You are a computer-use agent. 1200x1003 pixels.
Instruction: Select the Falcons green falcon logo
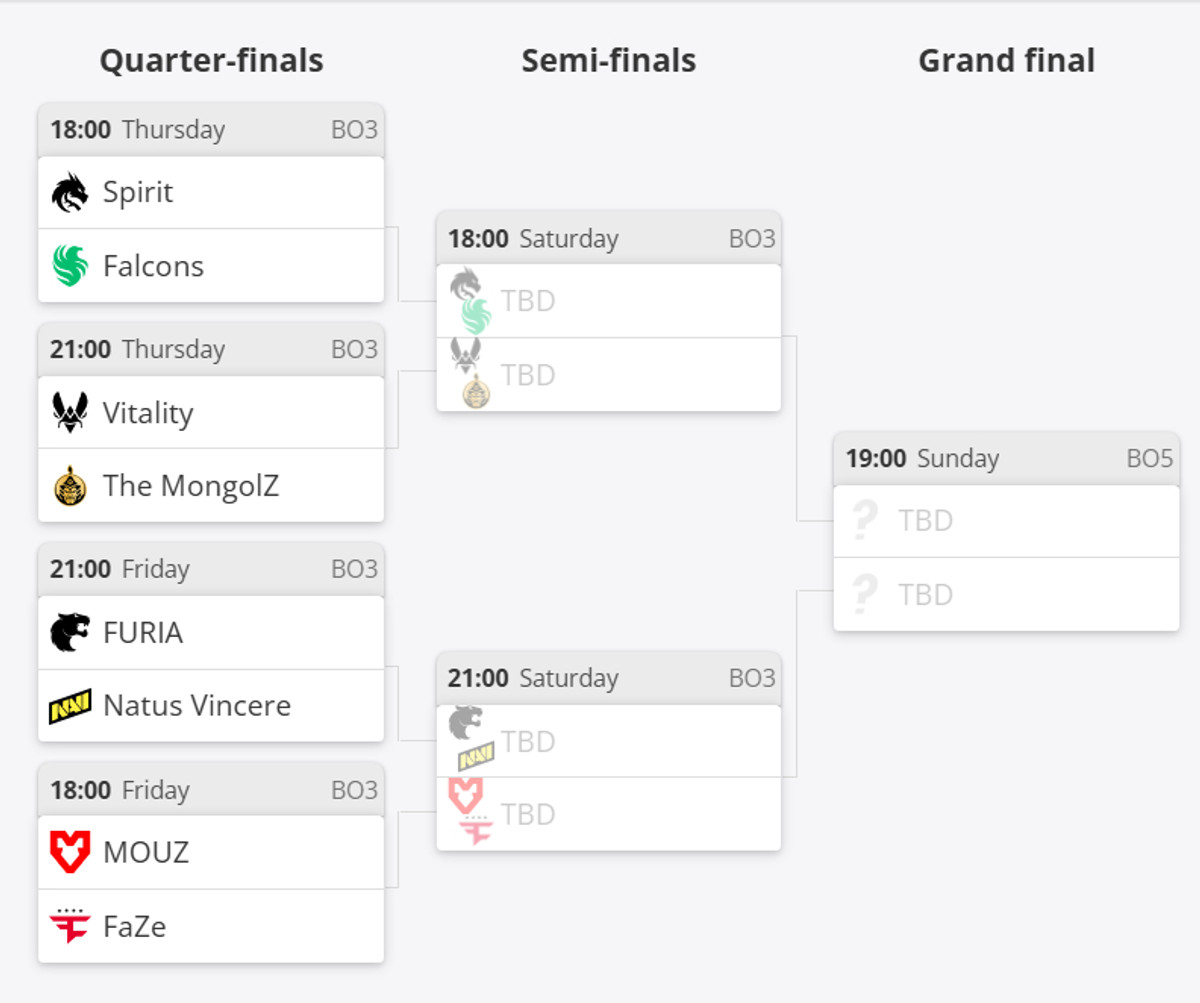[x=70, y=265]
